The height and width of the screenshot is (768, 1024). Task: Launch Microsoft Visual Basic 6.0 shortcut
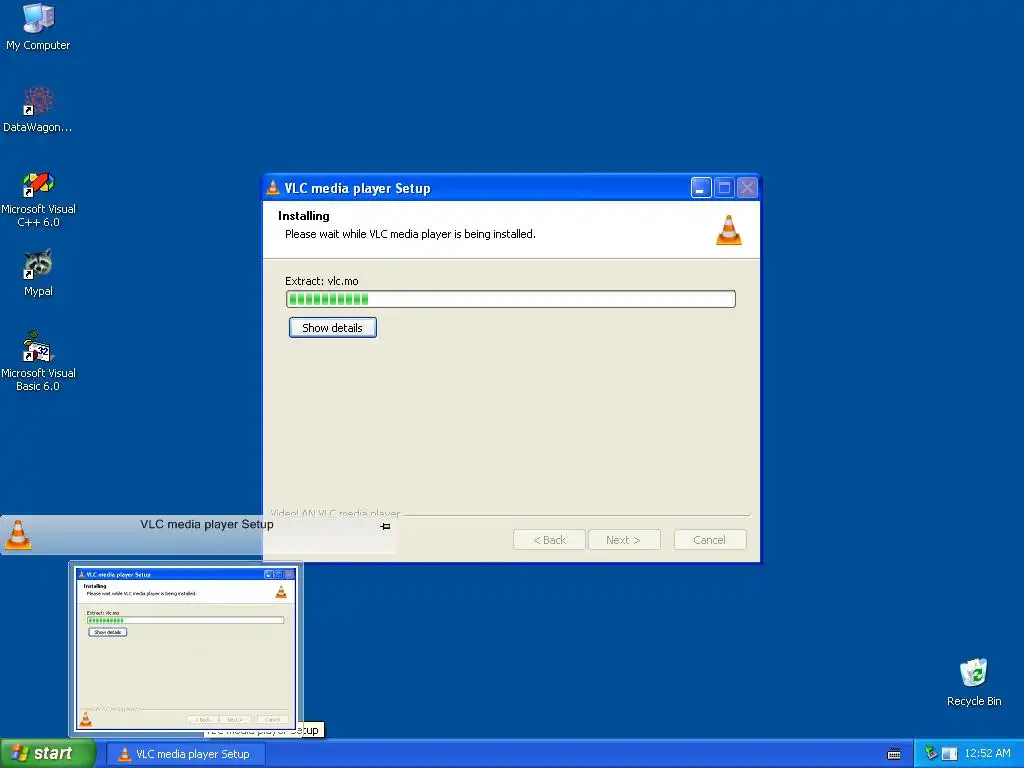coord(38,361)
